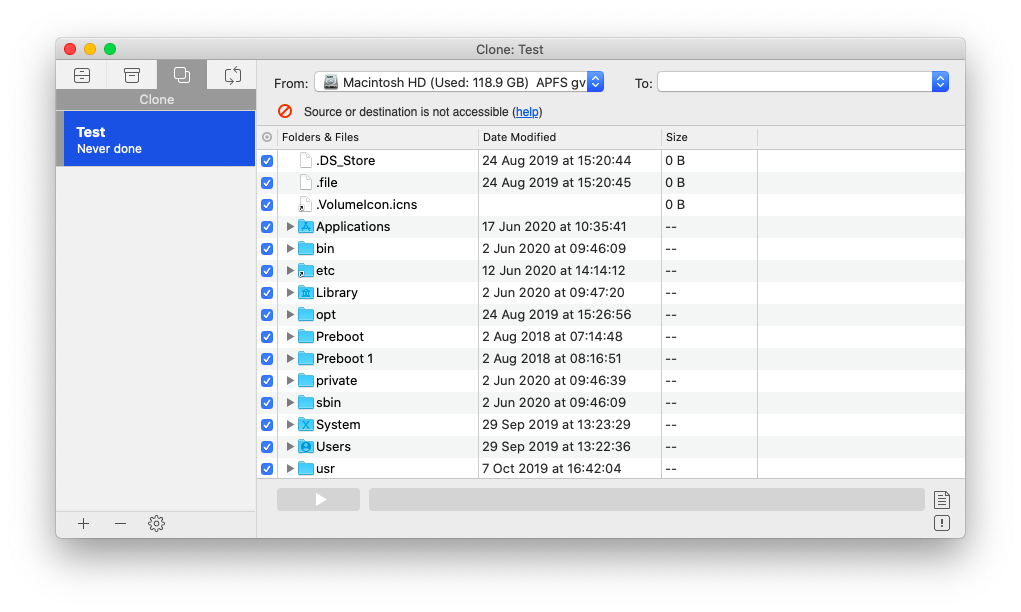The width and height of the screenshot is (1021, 612).
Task: Select the opt folder row name
Action: pyautogui.click(x=326, y=315)
